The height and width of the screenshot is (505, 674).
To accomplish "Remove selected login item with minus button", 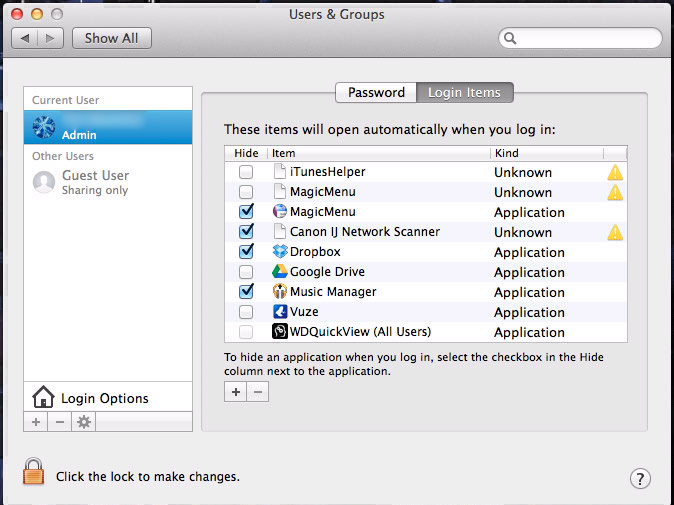I will (x=258, y=392).
